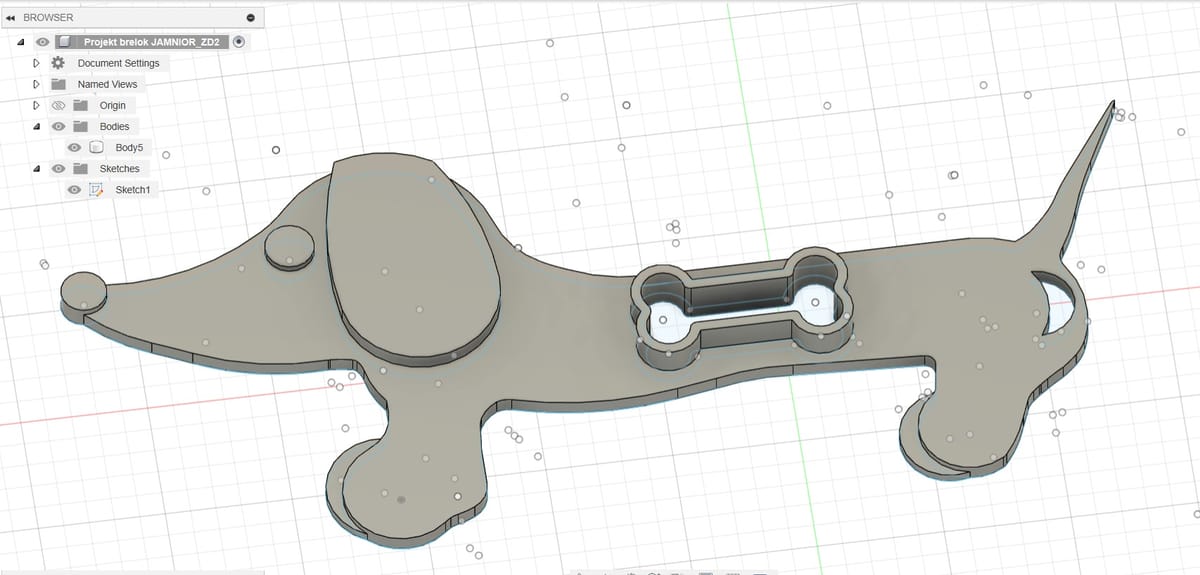This screenshot has width=1200, height=575.
Task: Click the component icon of Projekt brelok JAMNIOR_ZD2
Action: pyautogui.click(x=65, y=42)
